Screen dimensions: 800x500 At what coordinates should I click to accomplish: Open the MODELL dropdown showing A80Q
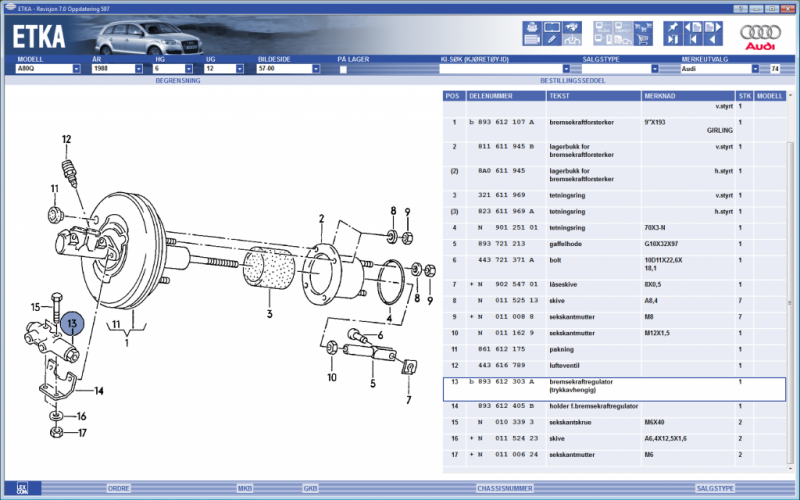click(76, 69)
